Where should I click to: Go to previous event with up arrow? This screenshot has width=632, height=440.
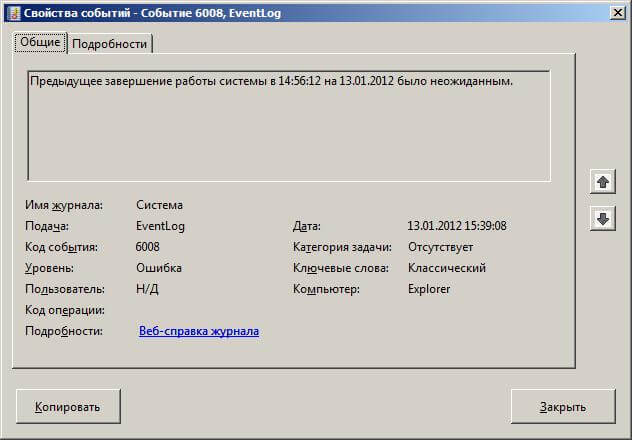(602, 182)
